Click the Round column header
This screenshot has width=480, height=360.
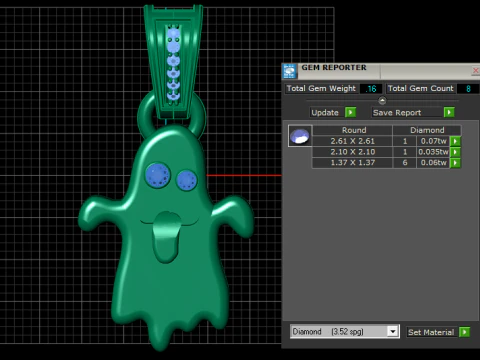pos(354,130)
